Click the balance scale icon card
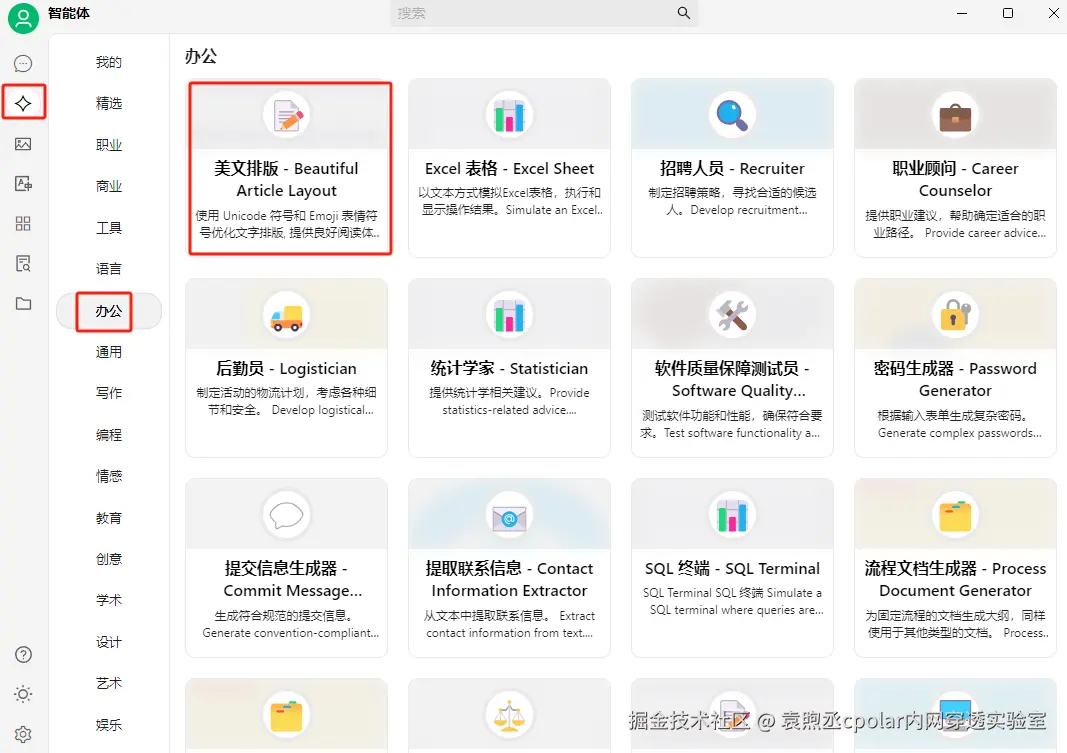 [510, 716]
